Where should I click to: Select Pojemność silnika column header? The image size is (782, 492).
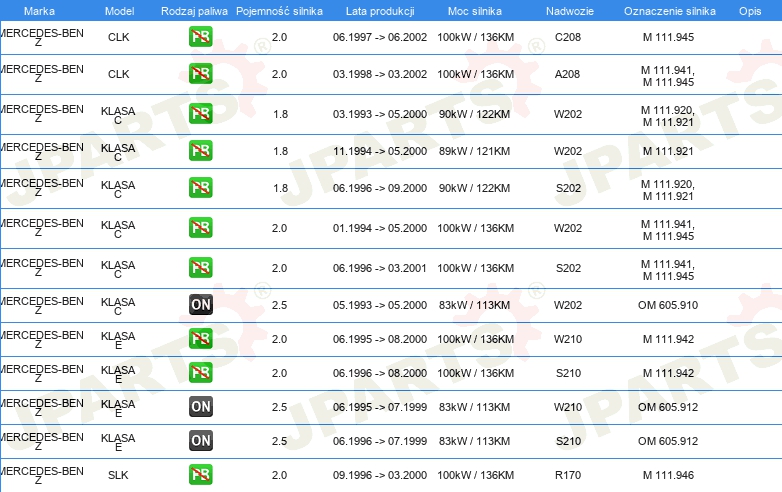pyautogui.click(x=279, y=11)
